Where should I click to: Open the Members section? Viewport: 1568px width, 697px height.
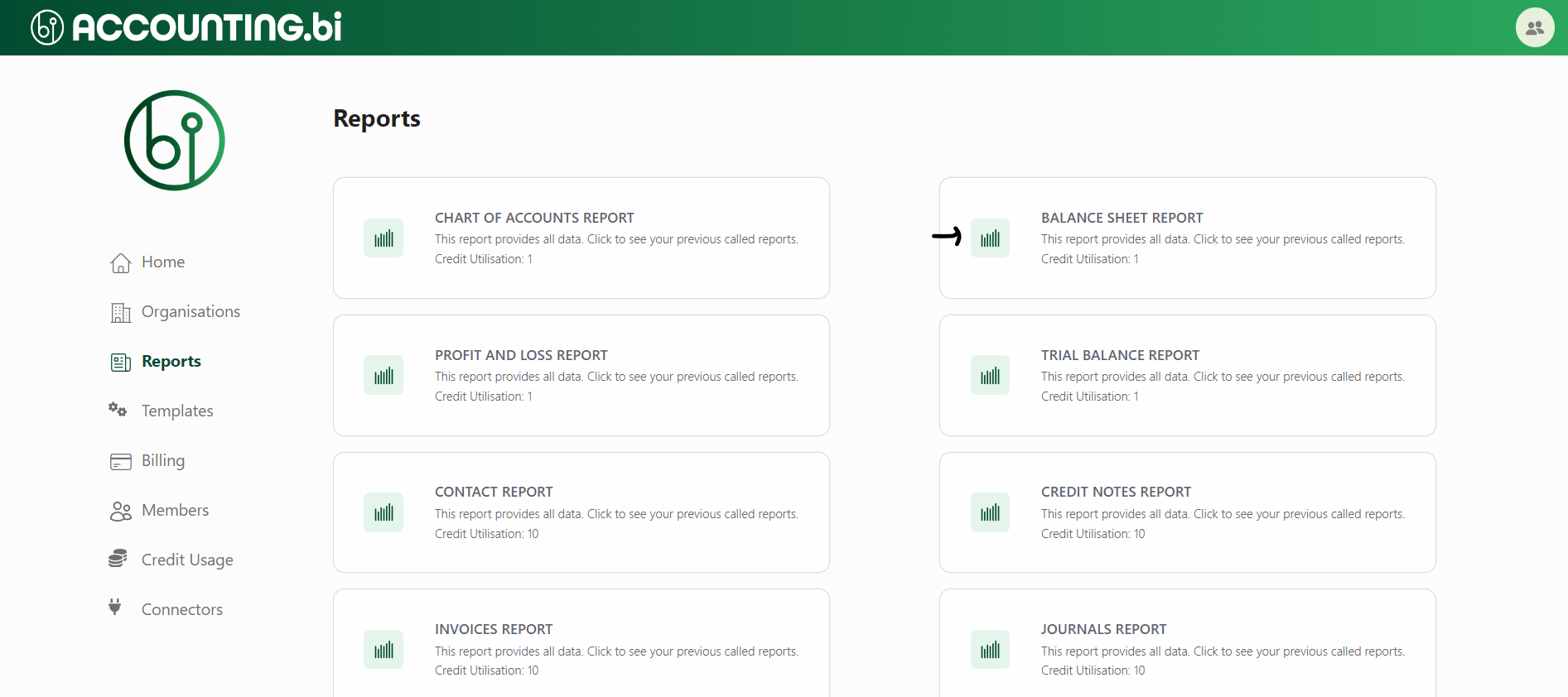(x=175, y=510)
